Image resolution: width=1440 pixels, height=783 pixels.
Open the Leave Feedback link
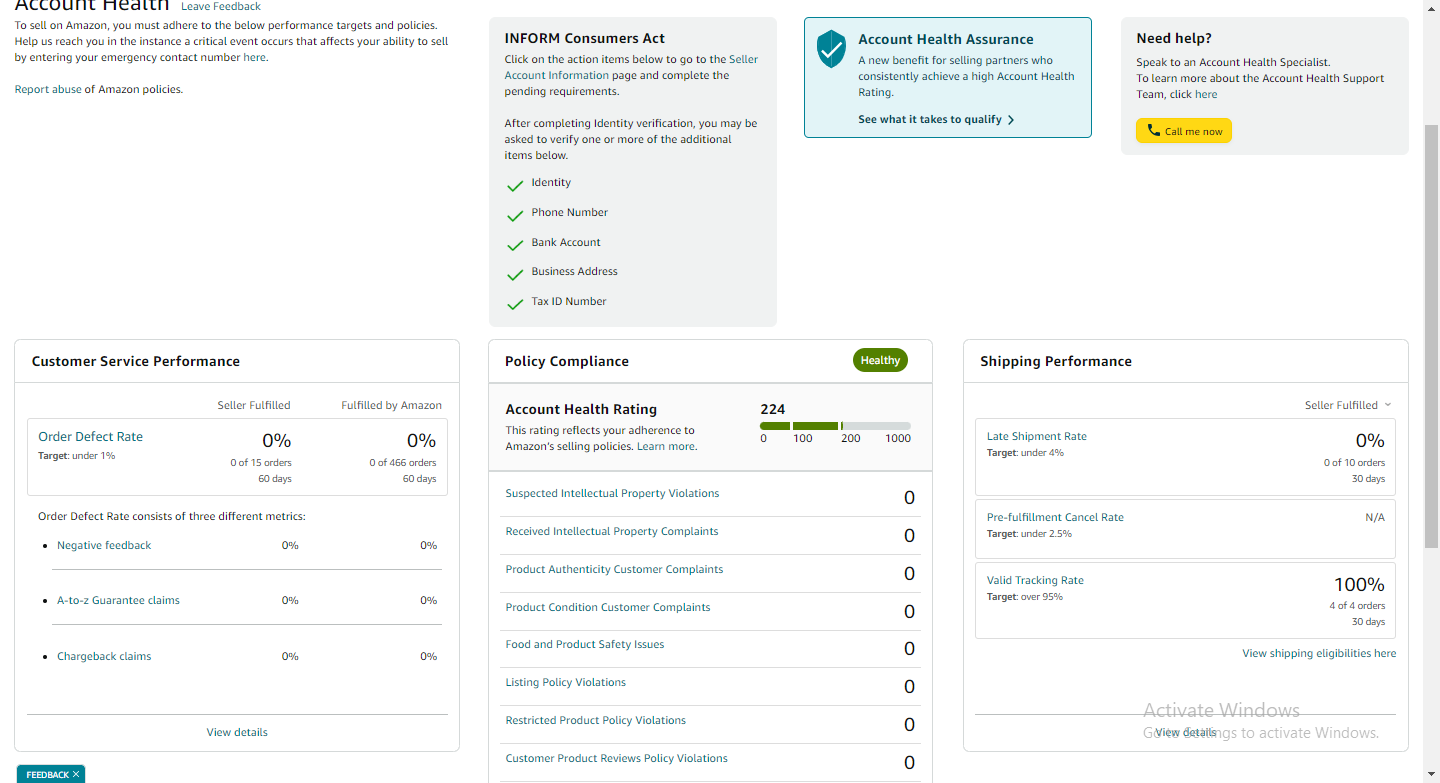[221, 6]
